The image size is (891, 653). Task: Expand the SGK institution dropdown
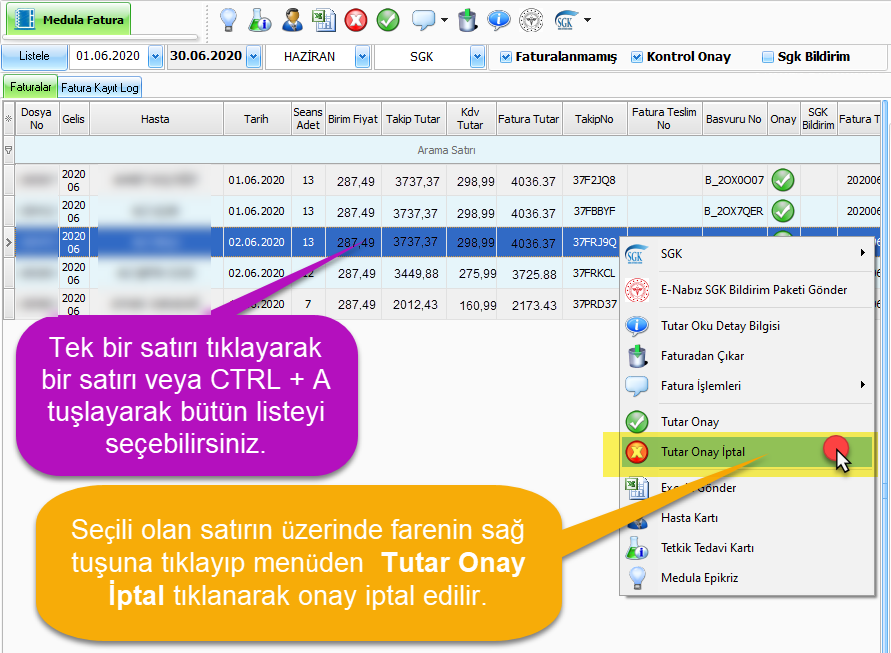pos(477,57)
